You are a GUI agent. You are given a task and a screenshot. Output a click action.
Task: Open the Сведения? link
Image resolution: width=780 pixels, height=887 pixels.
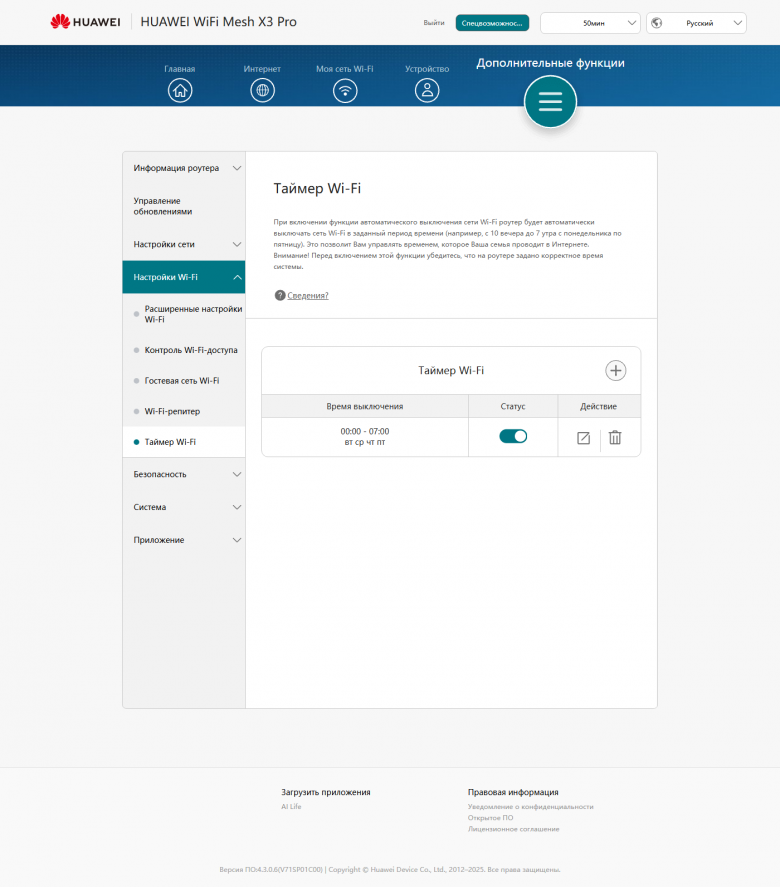308,295
